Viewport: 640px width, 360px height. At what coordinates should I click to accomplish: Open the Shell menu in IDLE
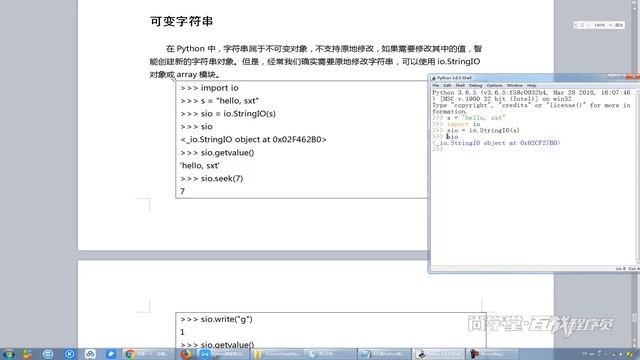click(x=460, y=86)
